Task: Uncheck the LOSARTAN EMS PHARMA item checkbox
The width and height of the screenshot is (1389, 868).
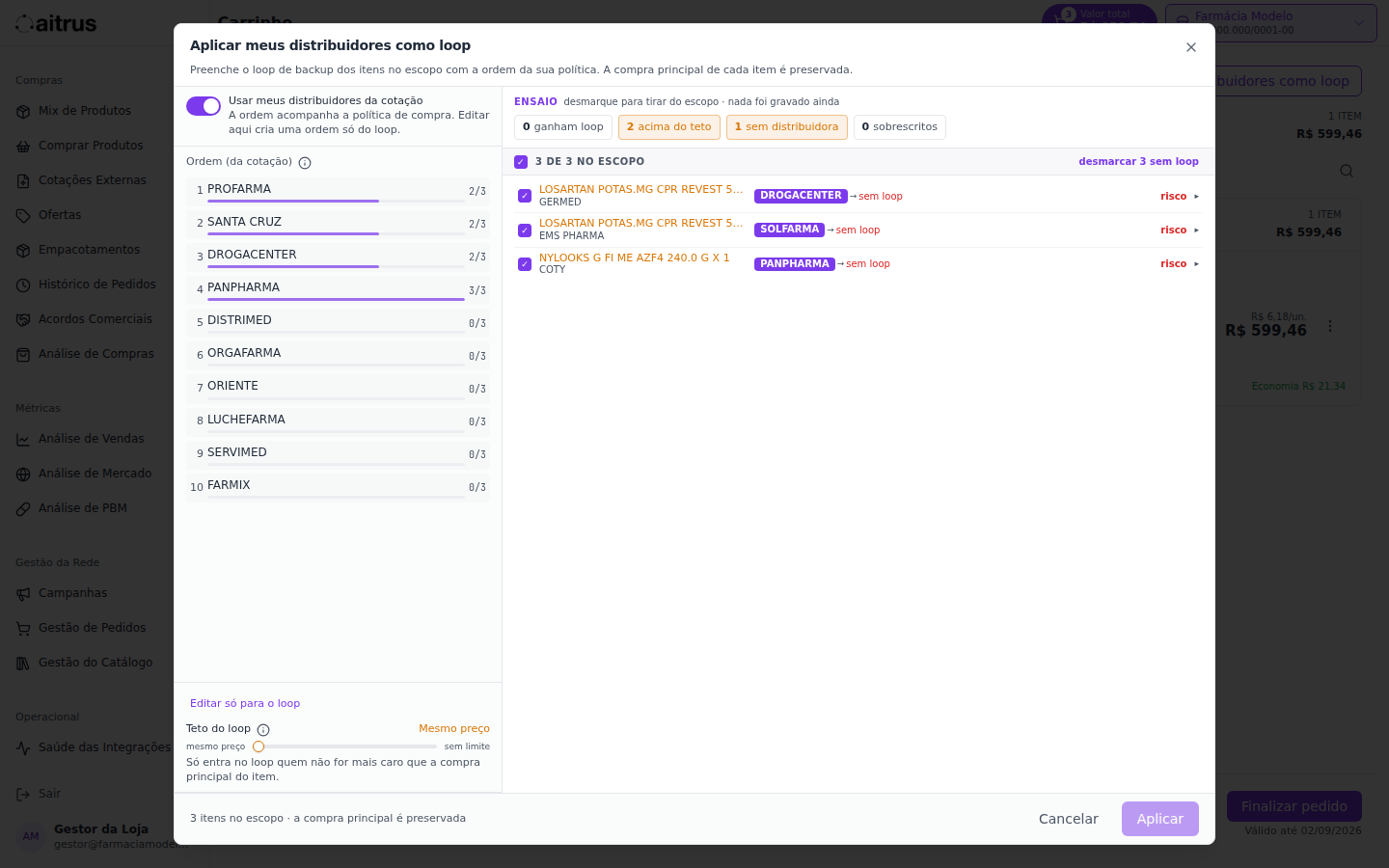Action: click(525, 231)
